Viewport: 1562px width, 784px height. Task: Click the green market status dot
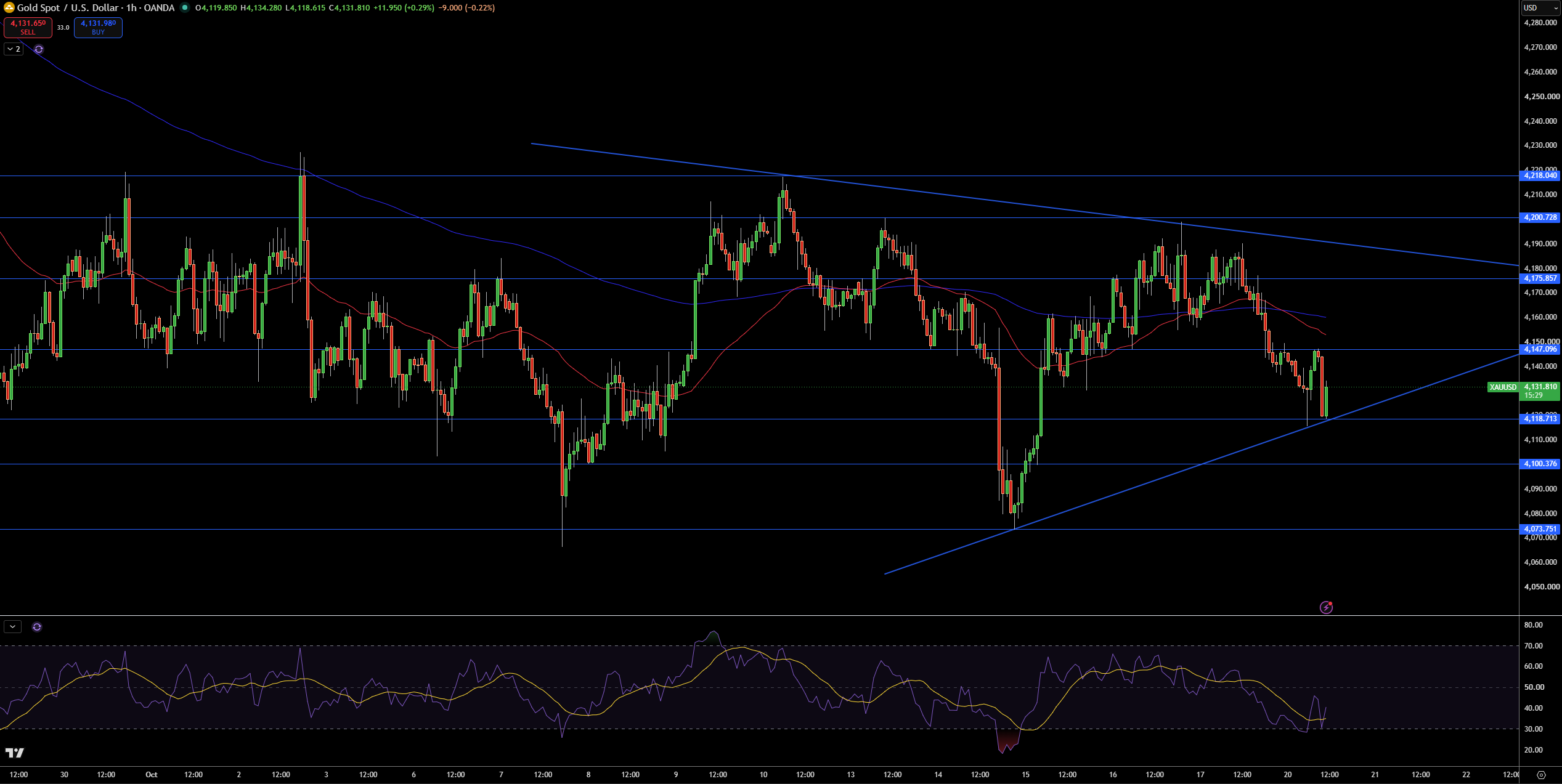[x=184, y=8]
